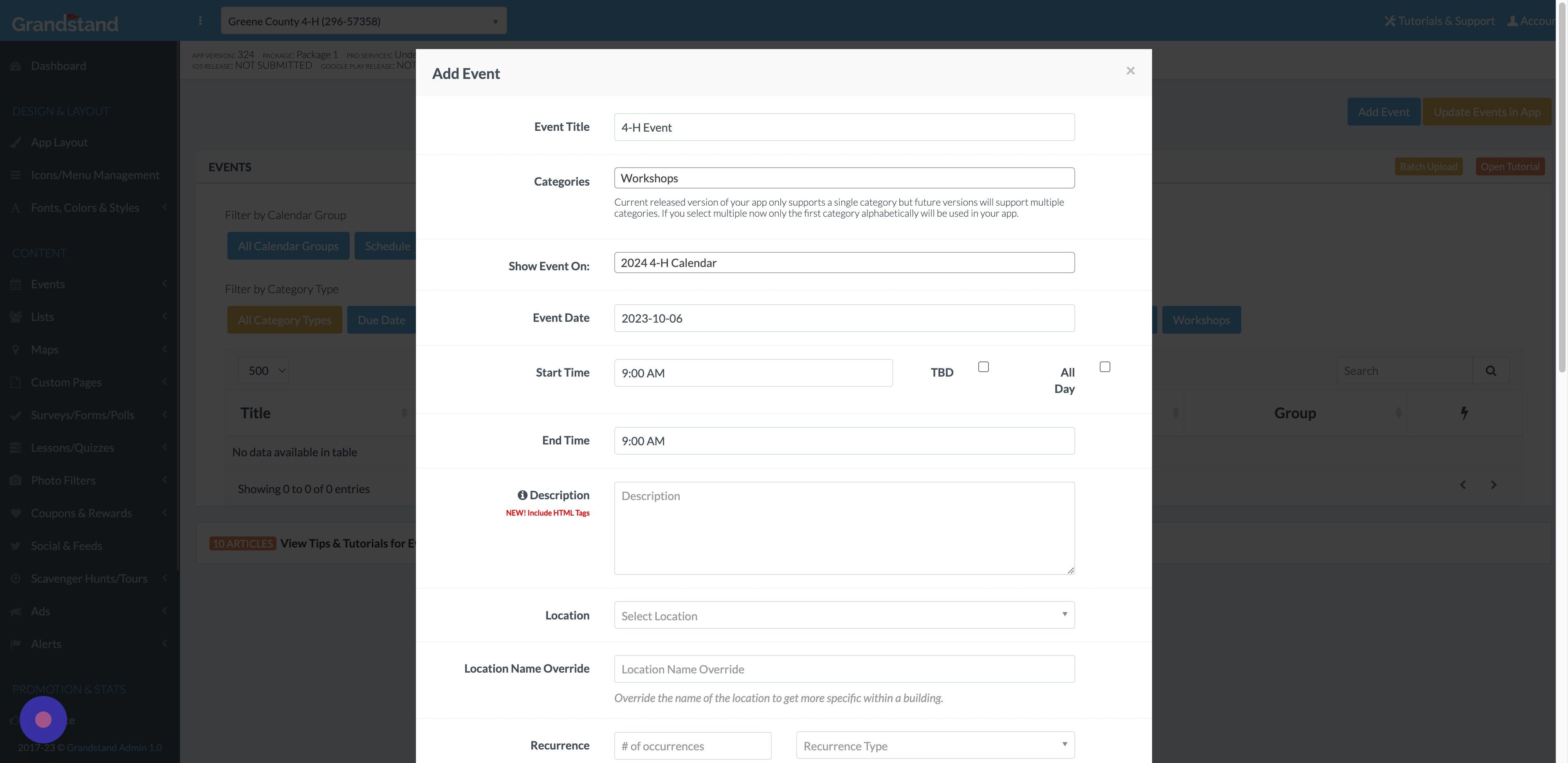This screenshot has height=763, width=1568.
Task: Open Tutorials & Support via wrench icon
Action: [x=1391, y=20]
